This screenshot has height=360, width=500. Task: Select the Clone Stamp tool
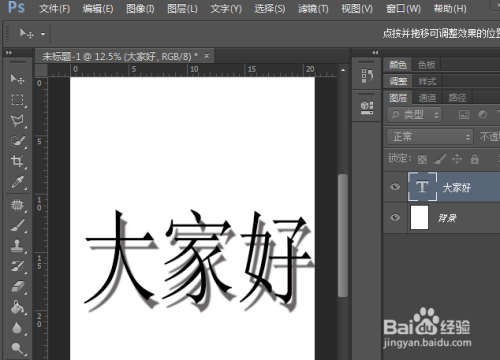[17, 246]
